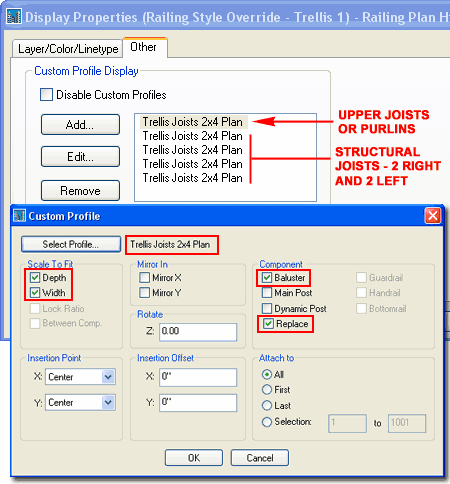Screen dimensions: 450x484
Task: Click the Remove button
Action: point(80,191)
